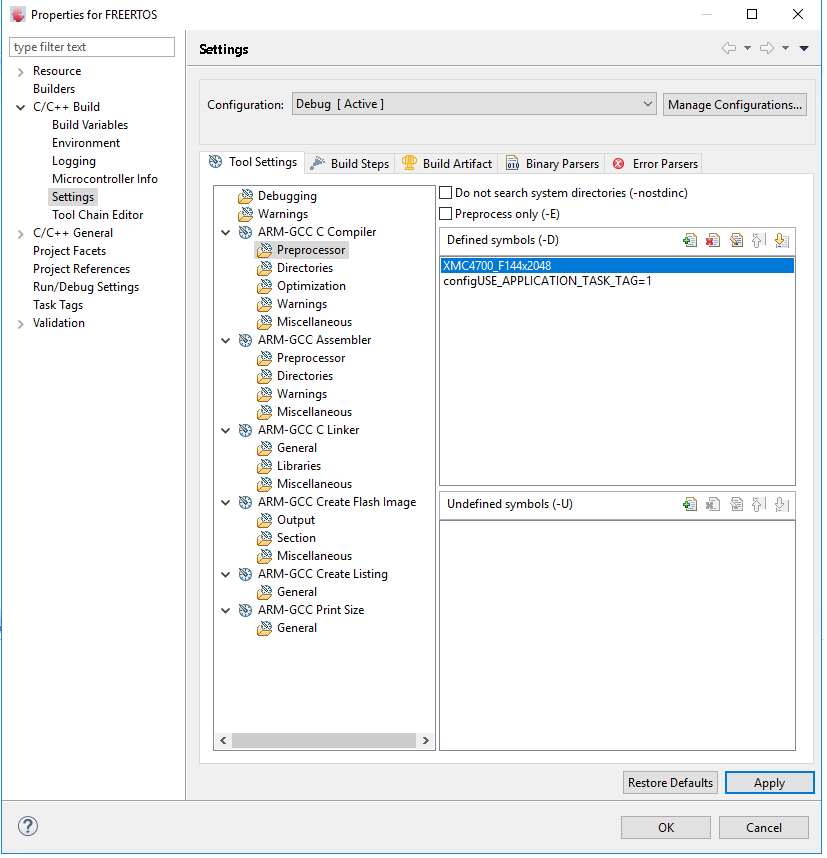Open Tool Chain Editor page

pyautogui.click(x=97, y=215)
